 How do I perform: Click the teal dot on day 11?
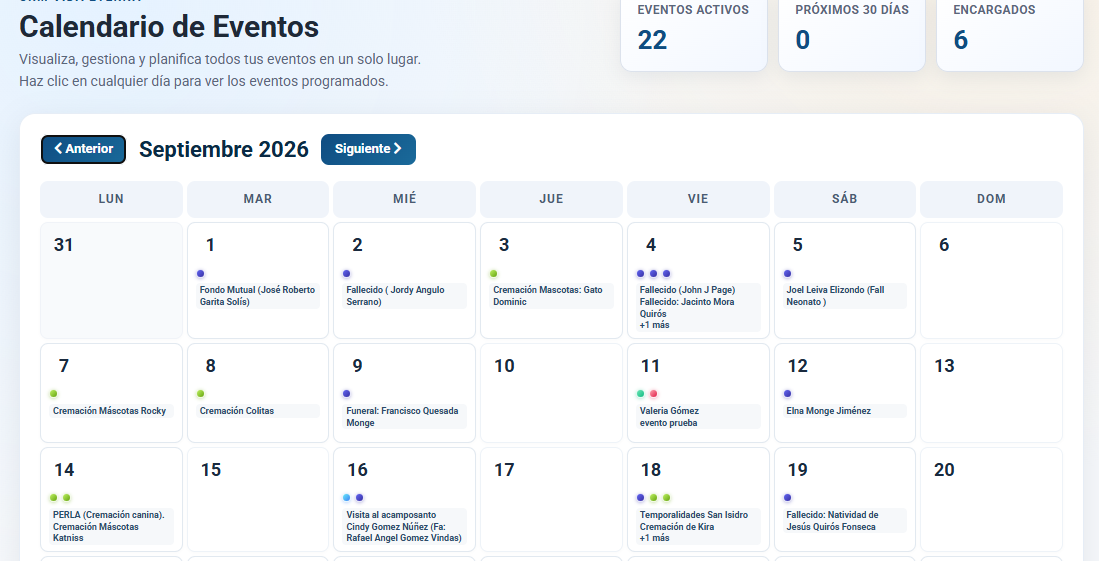(x=641, y=393)
